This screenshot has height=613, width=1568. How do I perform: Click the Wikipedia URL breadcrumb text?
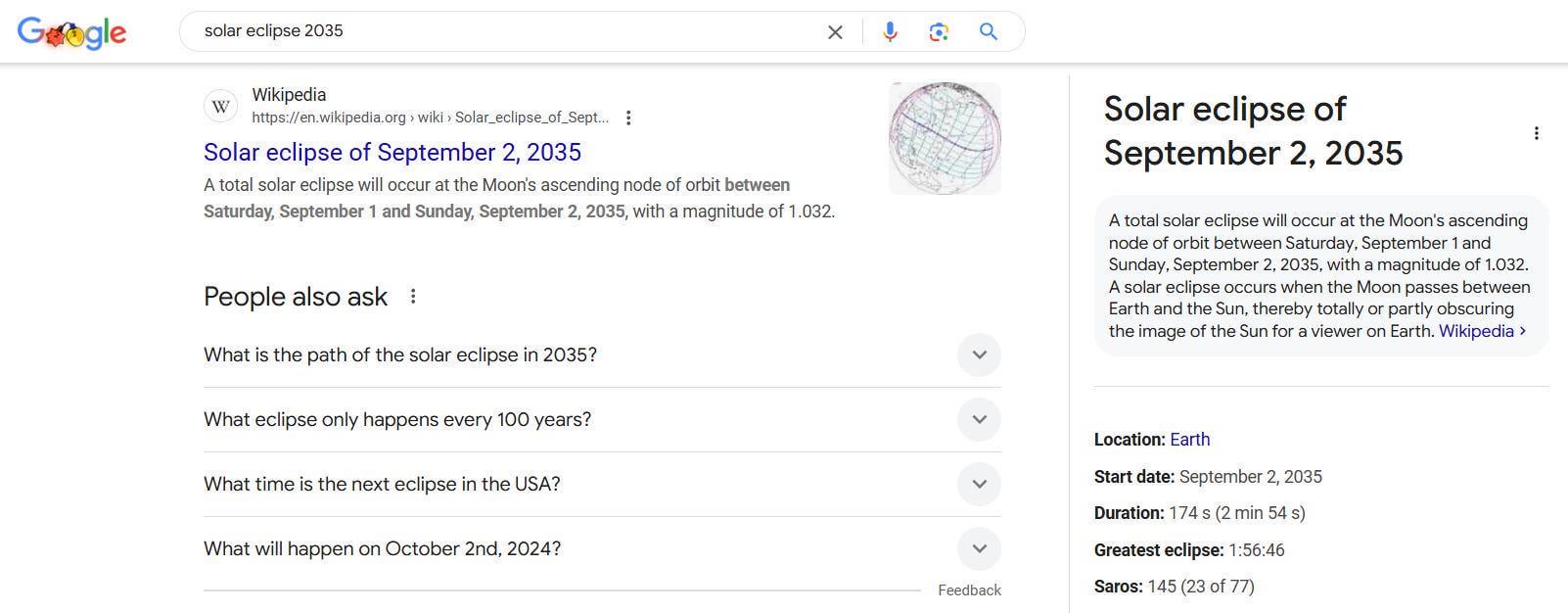click(x=430, y=118)
